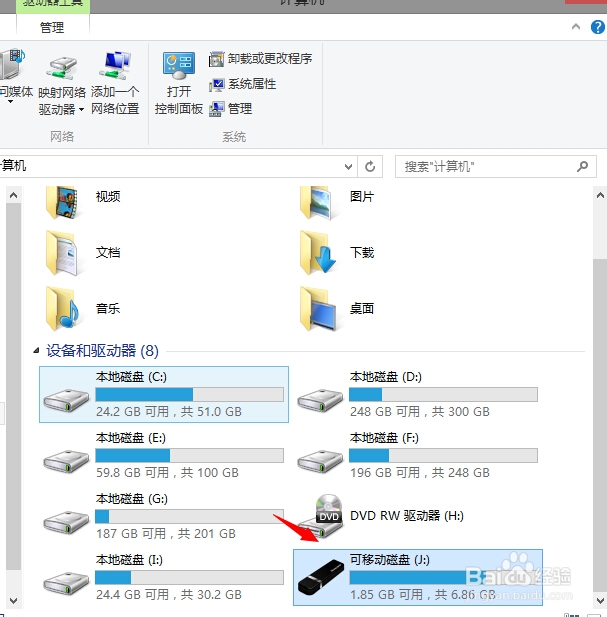The image size is (607, 617).
Task: Select the 音乐 folder icon
Action: tap(63, 309)
